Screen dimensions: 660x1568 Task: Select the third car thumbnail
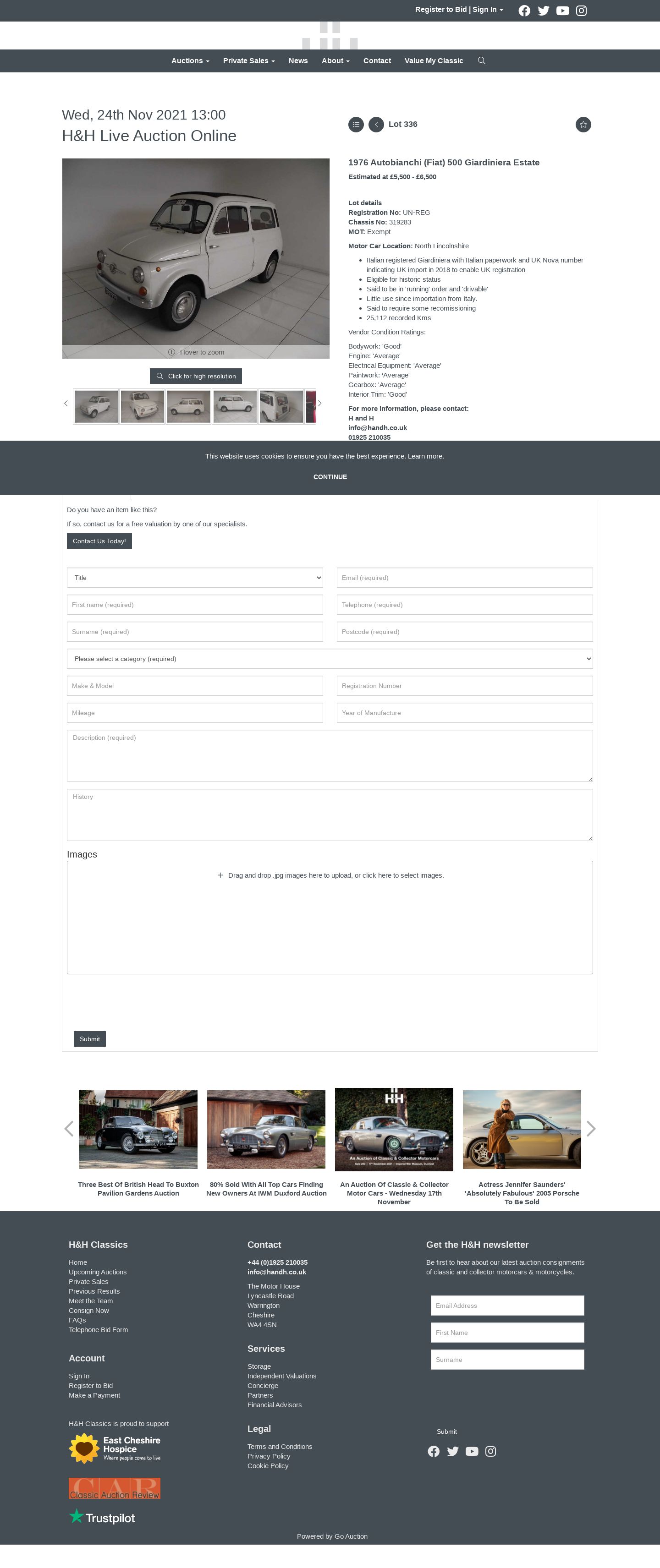[189, 407]
